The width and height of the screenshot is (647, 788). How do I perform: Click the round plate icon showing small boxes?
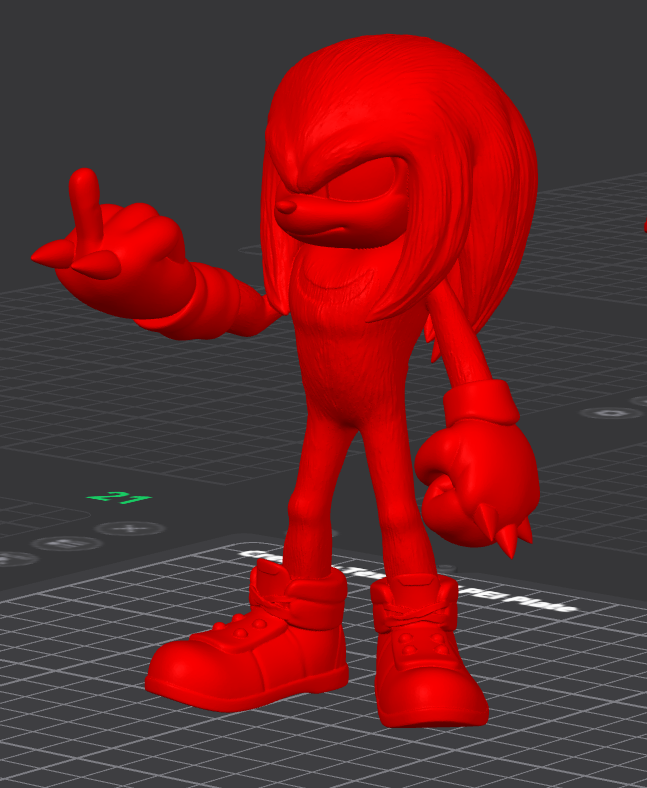click(x=67, y=543)
